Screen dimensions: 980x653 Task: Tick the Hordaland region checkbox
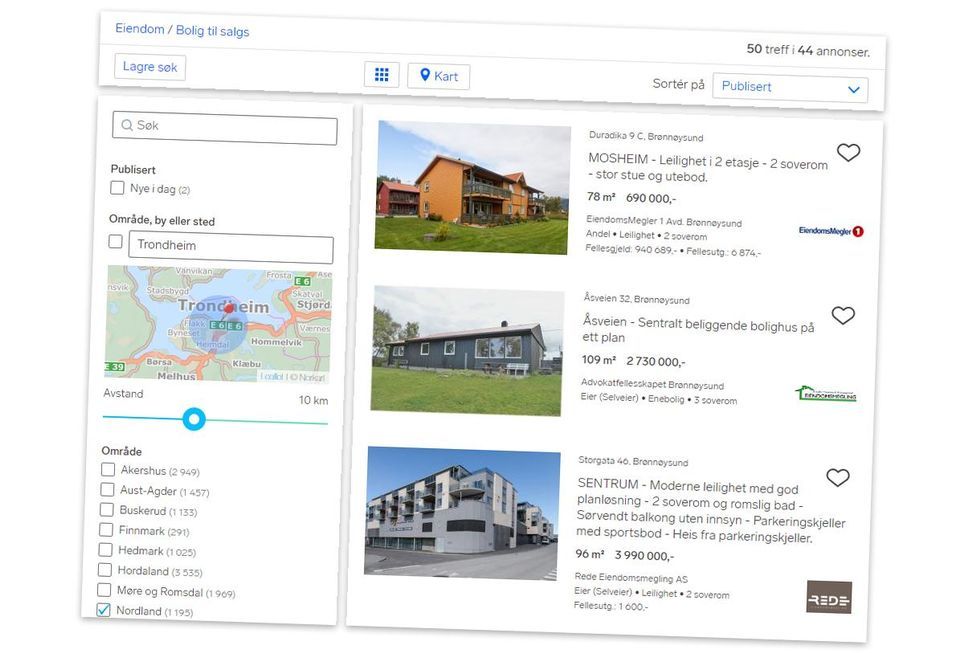pyautogui.click(x=106, y=570)
